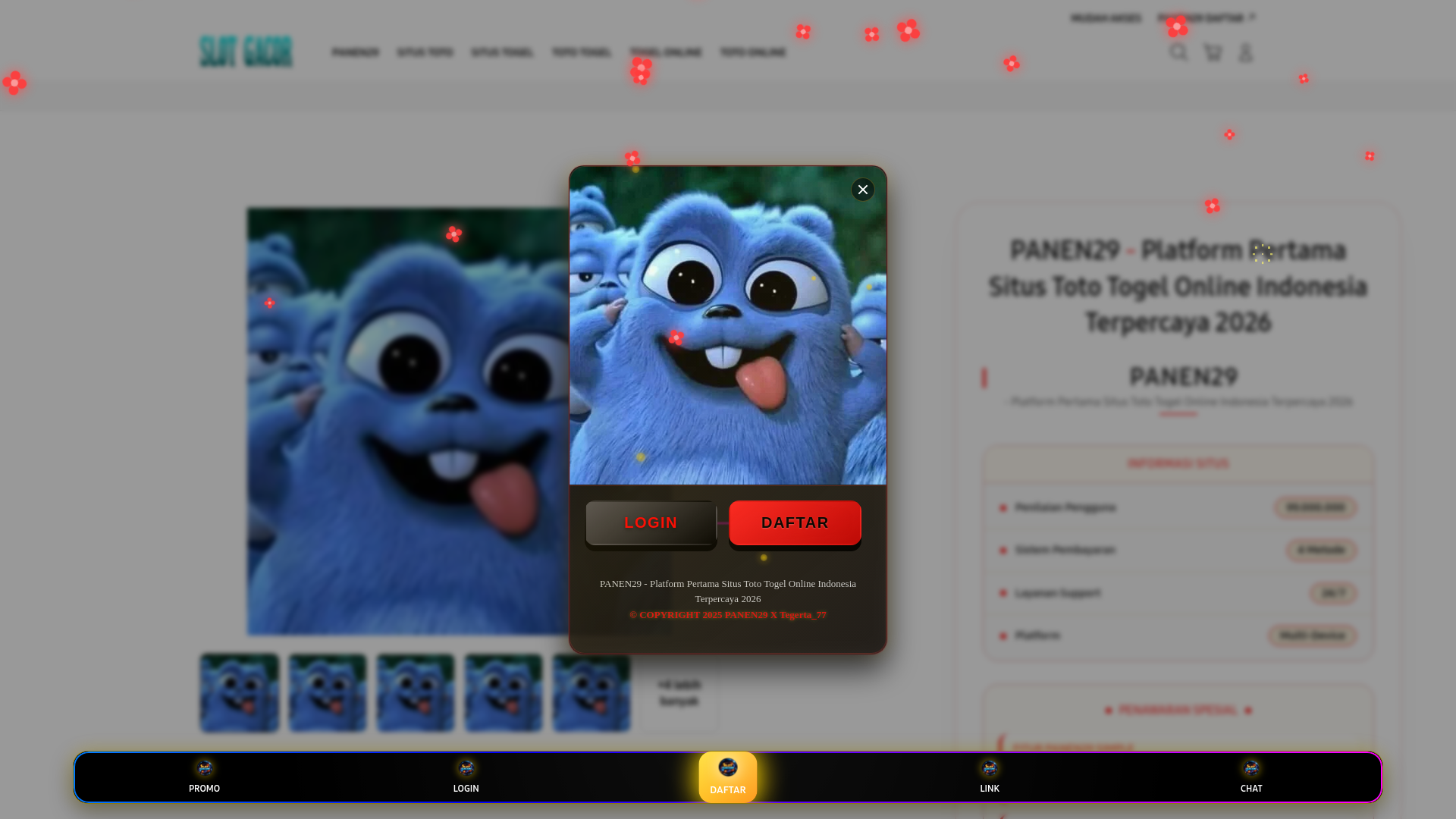Click the search magnifier icon in the header

click(1178, 52)
